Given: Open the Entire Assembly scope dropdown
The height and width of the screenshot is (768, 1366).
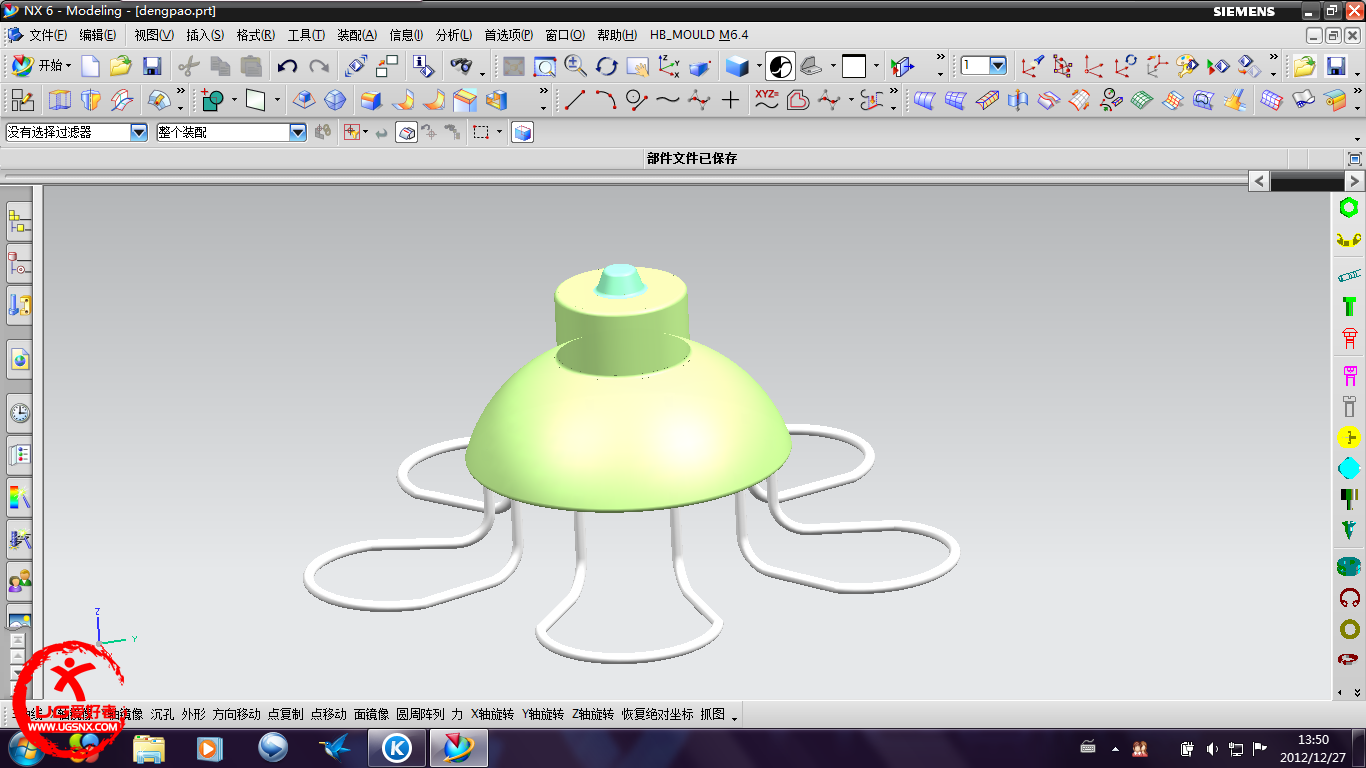Looking at the screenshot, I should click(298, 132).
